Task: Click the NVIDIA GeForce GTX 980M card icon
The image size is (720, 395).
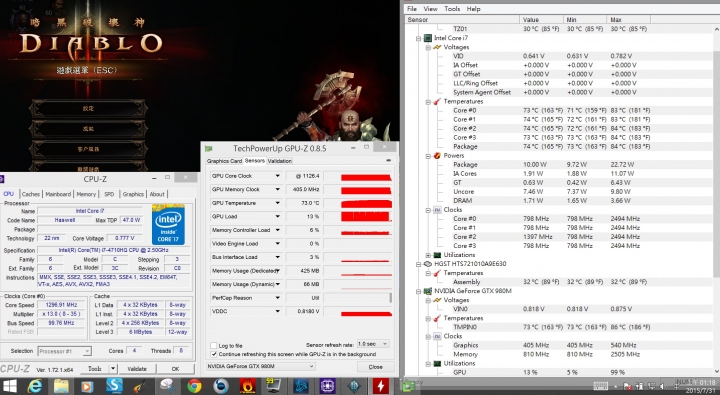Action: click(428, 291)
